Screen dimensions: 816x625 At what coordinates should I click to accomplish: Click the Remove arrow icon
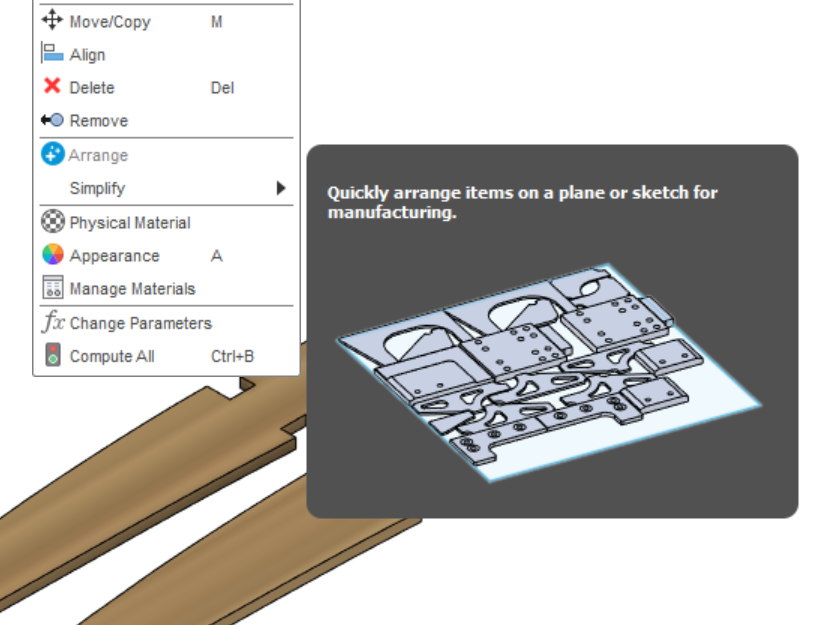point(52,121)
